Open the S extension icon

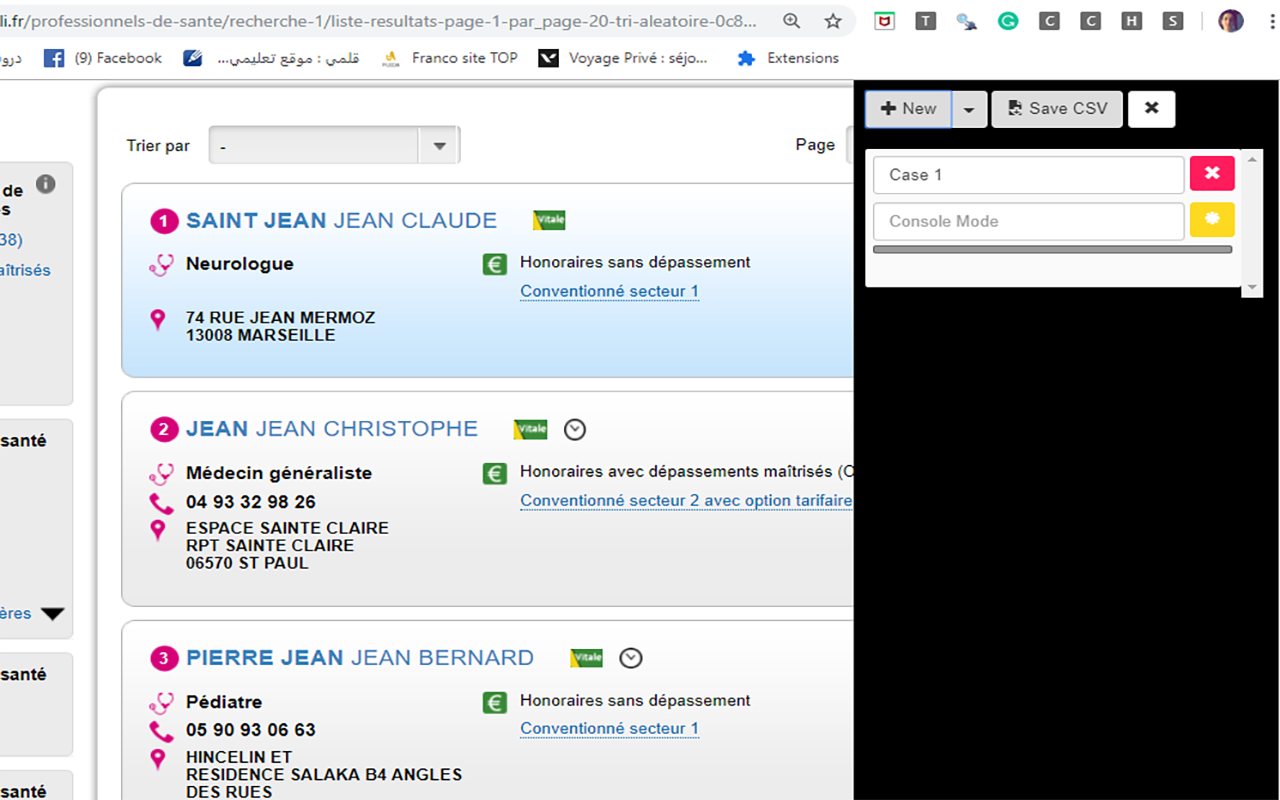(x=1173, y=21)
